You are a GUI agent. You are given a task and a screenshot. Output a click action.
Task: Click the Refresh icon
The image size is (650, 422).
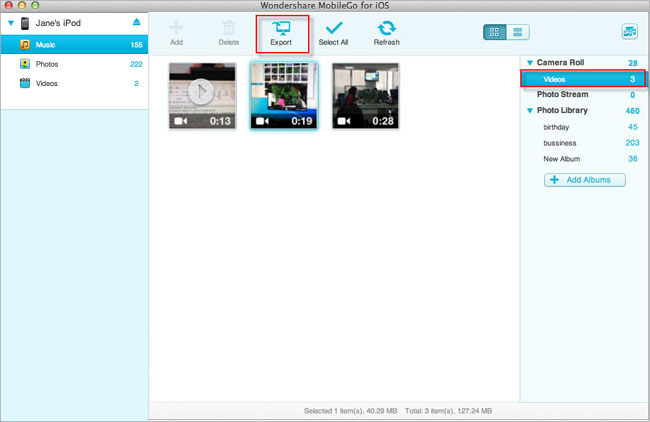coord(386,28)
